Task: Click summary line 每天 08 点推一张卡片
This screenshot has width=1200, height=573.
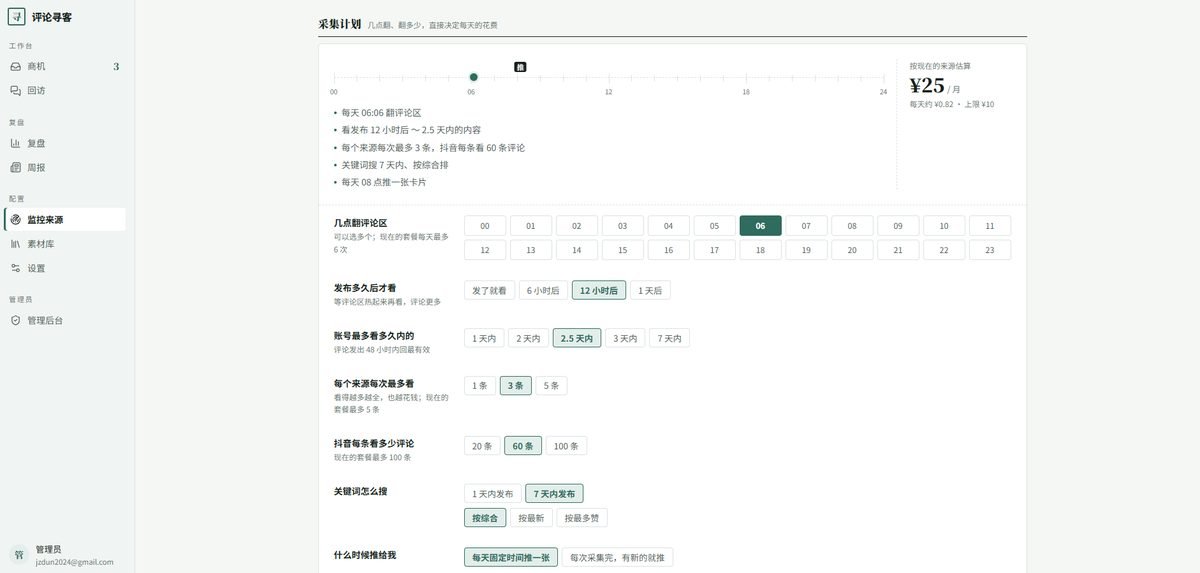Action: (x=384, y=182)
